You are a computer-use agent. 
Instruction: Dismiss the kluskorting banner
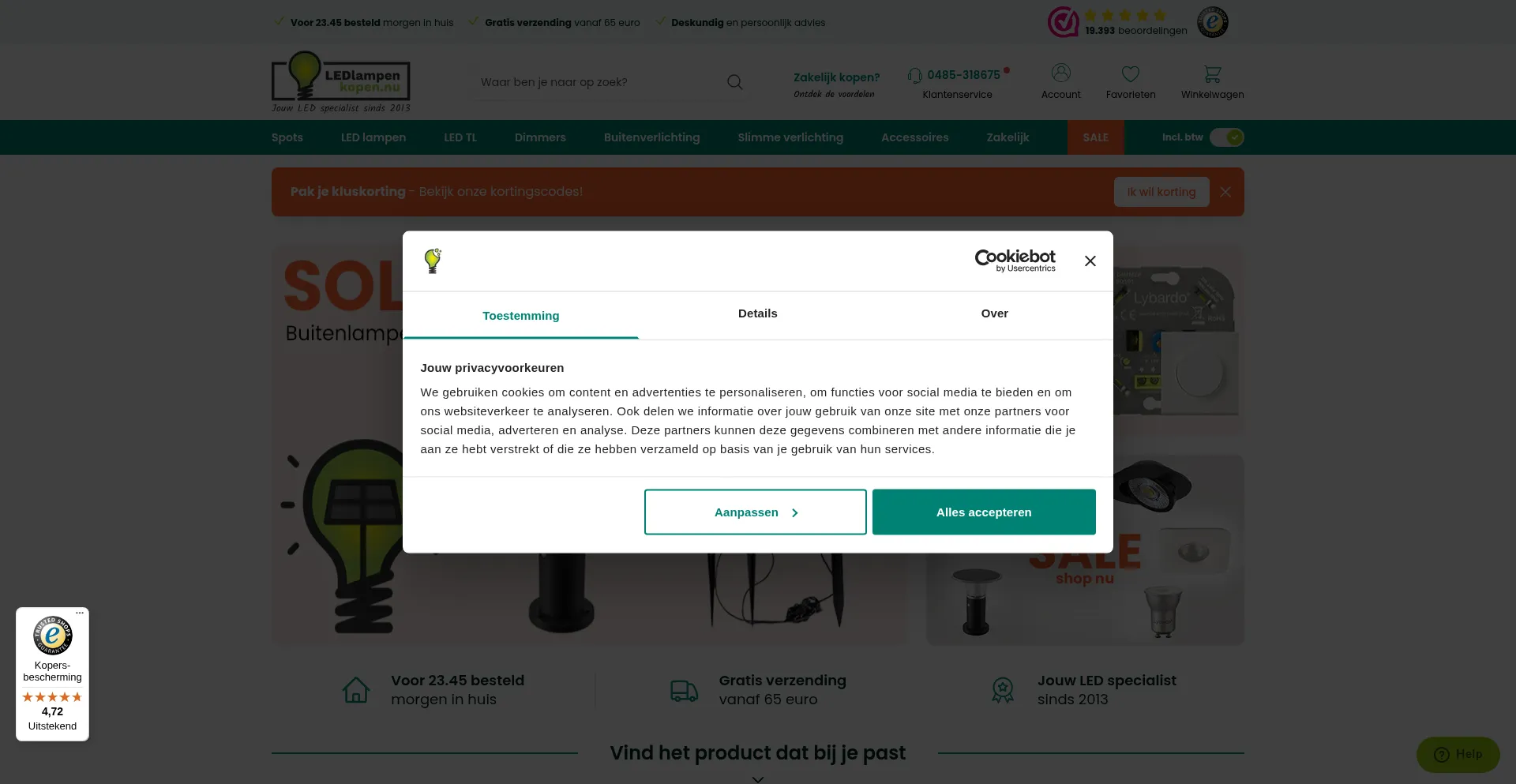click(1225, 192)
